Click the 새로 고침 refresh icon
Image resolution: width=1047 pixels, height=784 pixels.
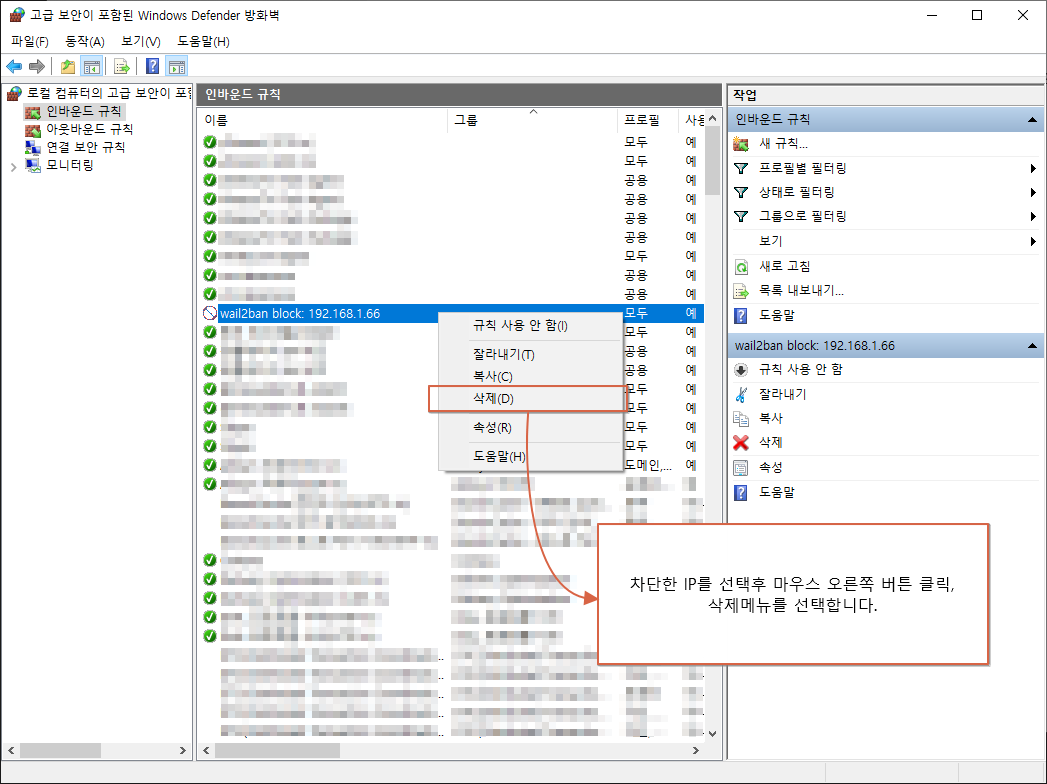coord(741,267)
